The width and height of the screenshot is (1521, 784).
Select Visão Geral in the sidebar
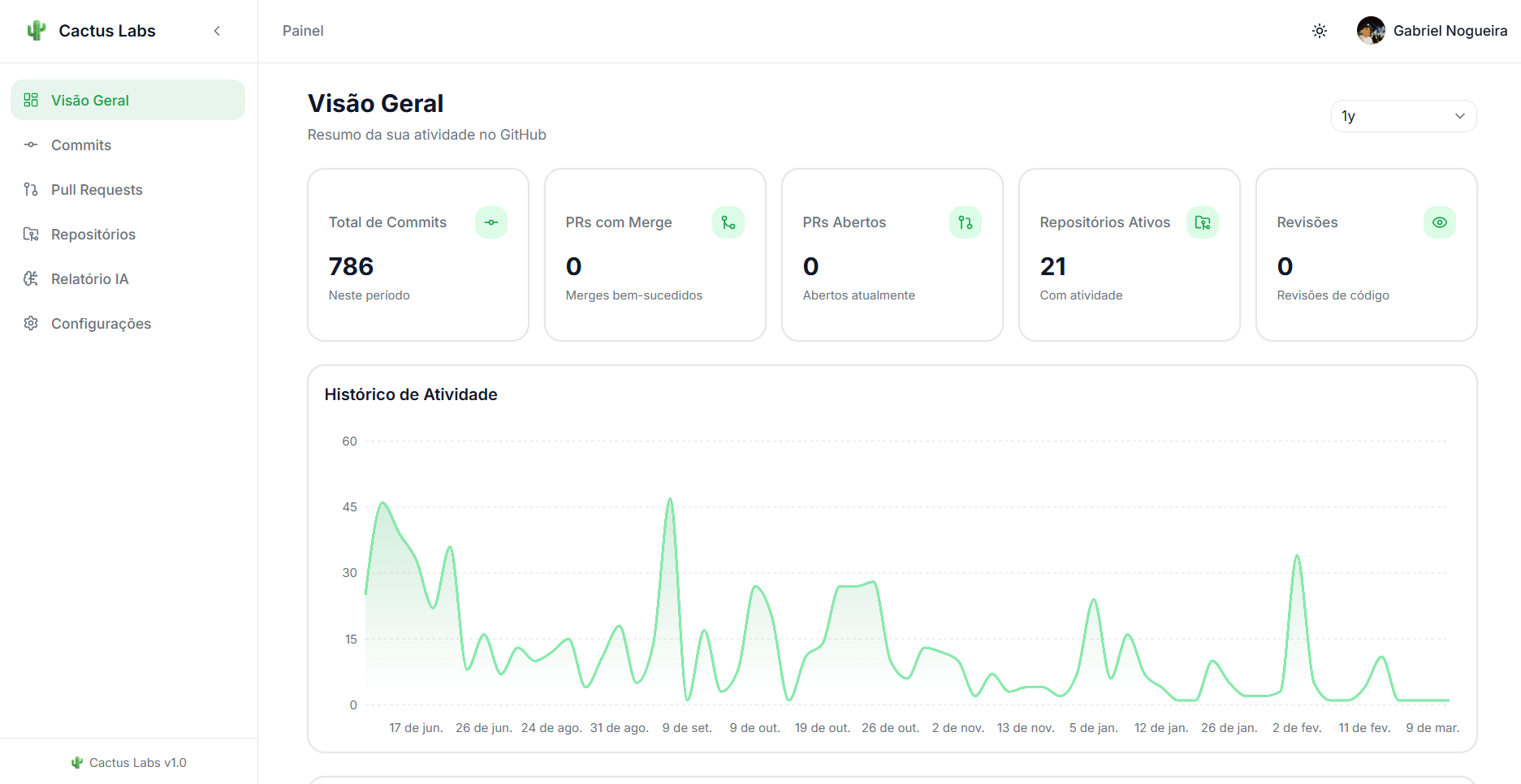pyautogui.click(x=89, y=100)
